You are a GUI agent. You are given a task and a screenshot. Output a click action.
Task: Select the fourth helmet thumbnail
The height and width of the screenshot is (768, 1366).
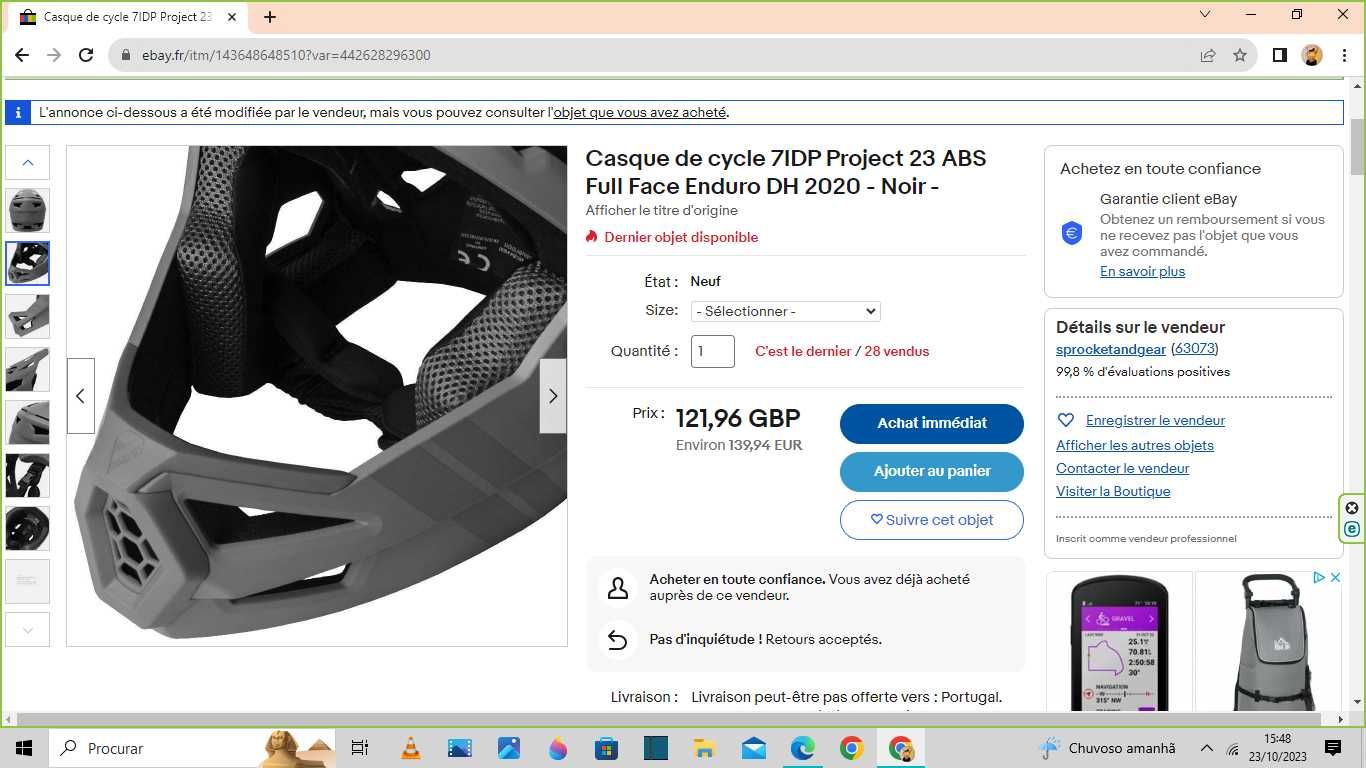(28, 369)
